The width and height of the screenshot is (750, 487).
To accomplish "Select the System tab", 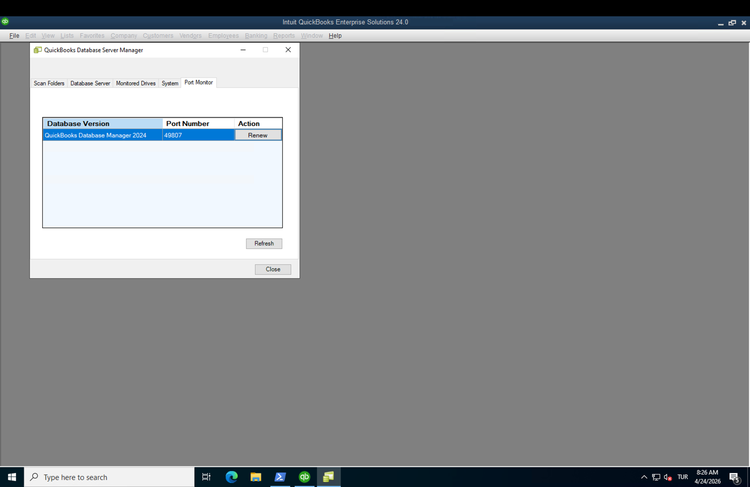I will pyautogui.click(x=170, y=83).
